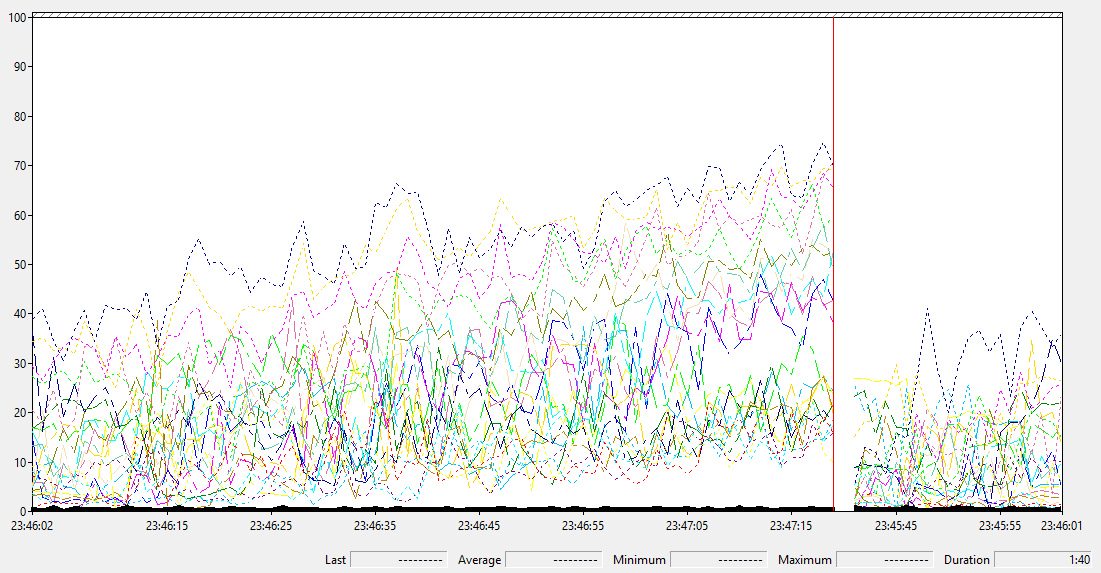Click the Average value field

(x=553, y=560)
